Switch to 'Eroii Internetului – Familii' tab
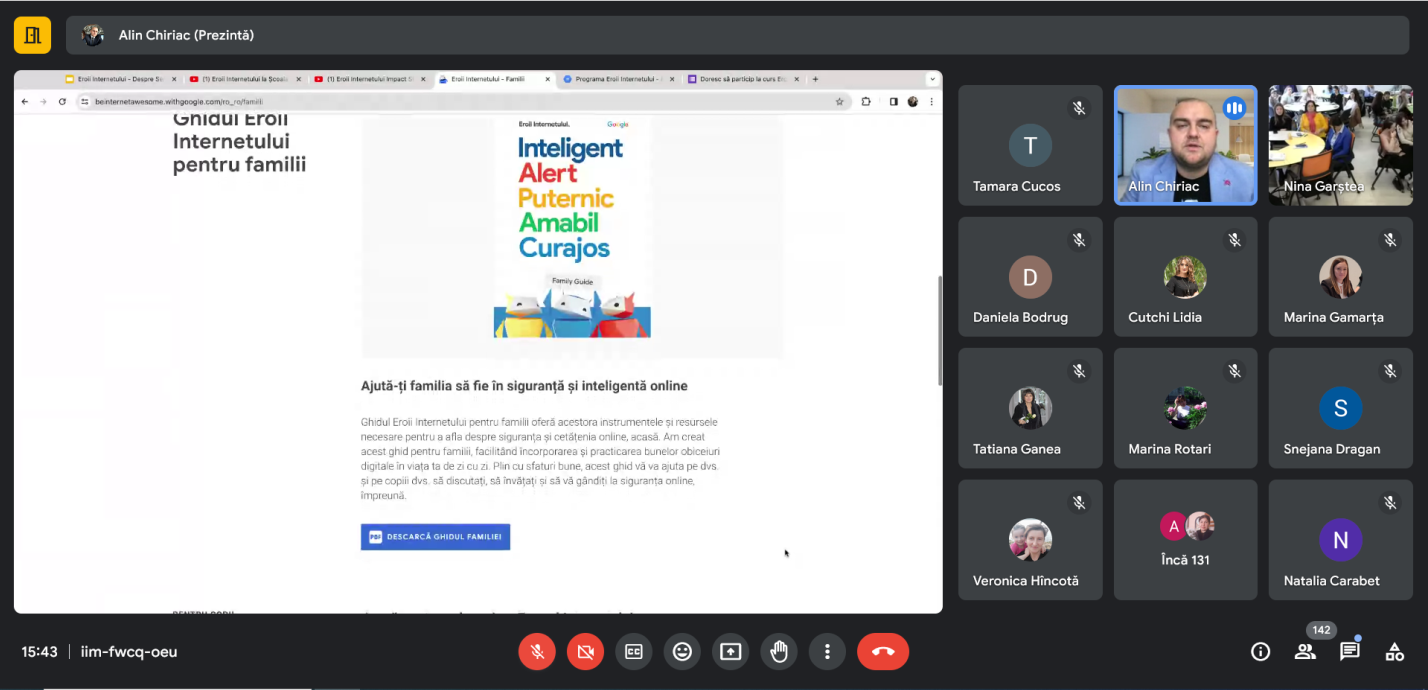1428x690 pixels. (490, 79)
